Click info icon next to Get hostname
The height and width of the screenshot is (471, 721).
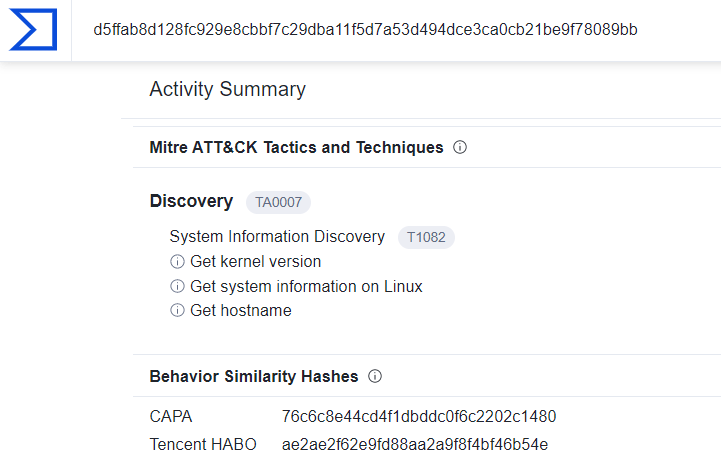tap(177, 310)
